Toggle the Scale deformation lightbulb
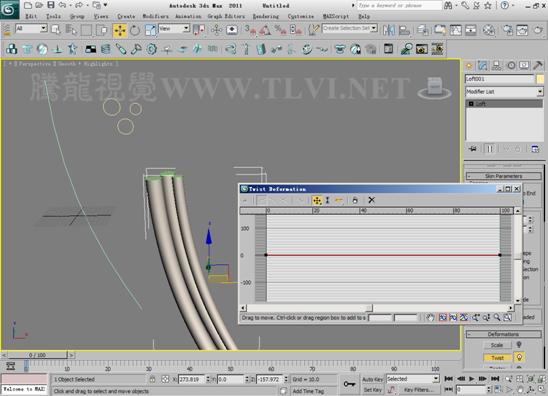 pyautogui.click(x=519, y=345)
